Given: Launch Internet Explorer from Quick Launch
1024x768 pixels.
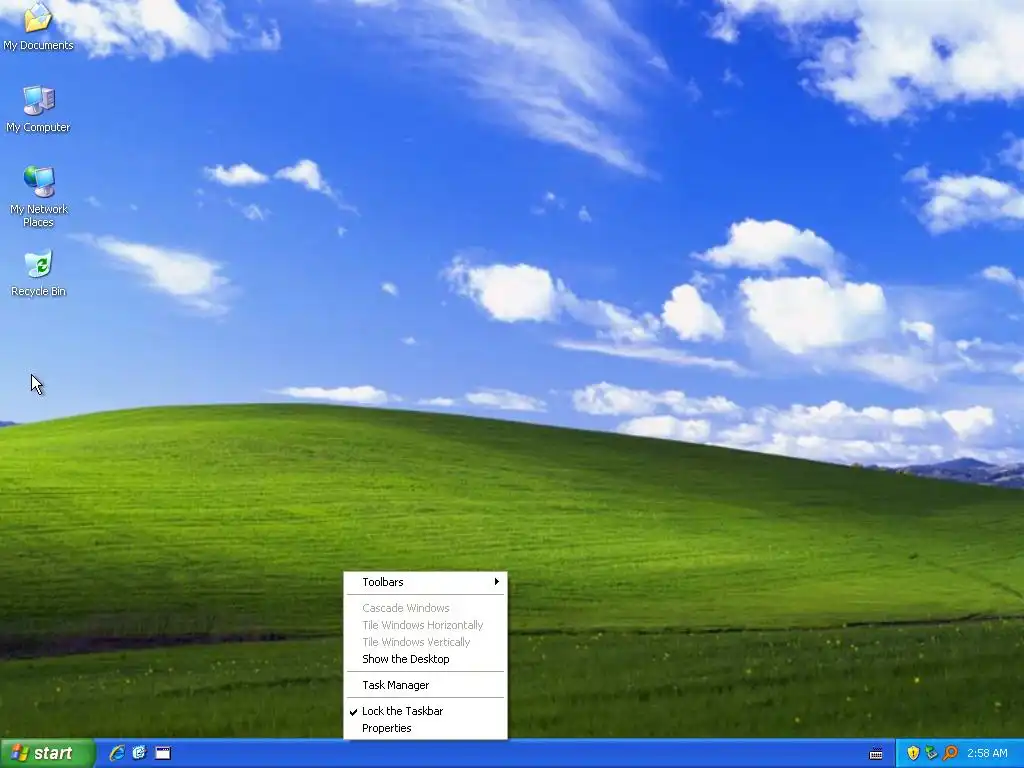Looking at the screenshot, I should tap(117, 753).
